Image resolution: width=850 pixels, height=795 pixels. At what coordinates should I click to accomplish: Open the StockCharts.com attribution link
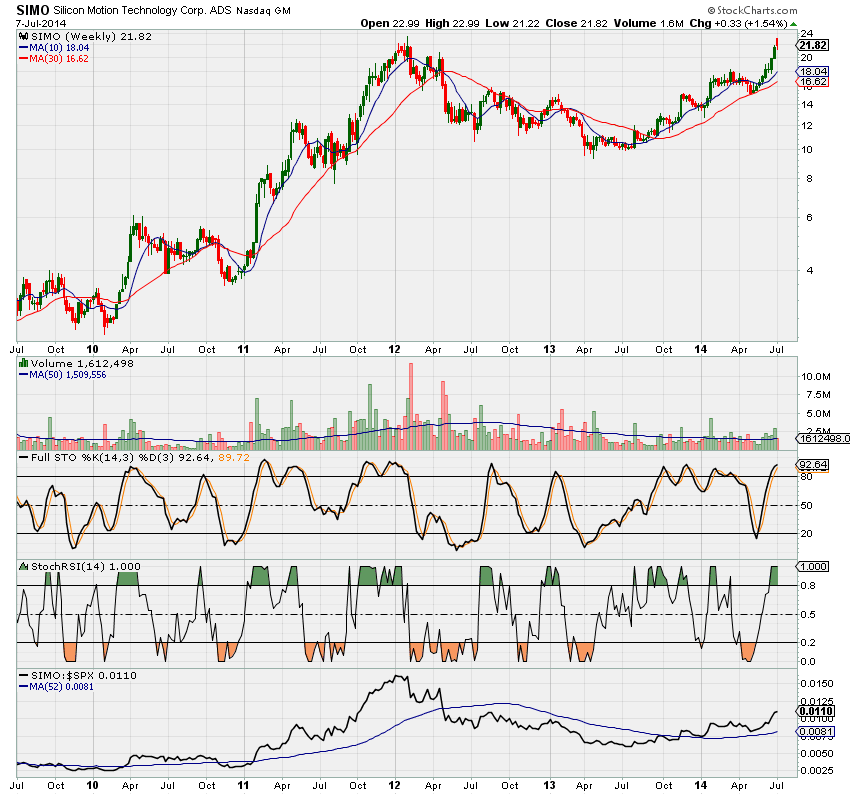tap(752, 10)
